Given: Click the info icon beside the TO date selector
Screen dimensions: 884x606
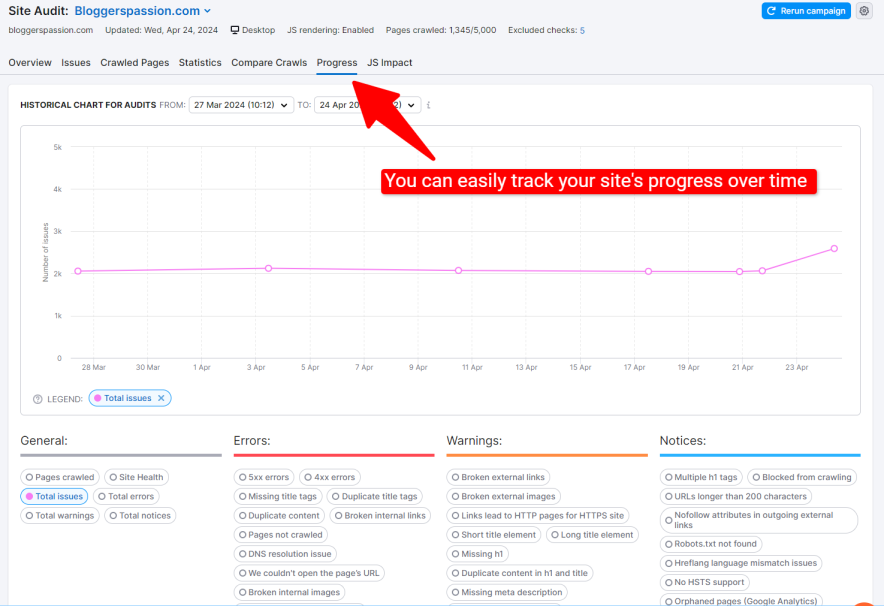Looking at the screenshot, I should (430, 104).
